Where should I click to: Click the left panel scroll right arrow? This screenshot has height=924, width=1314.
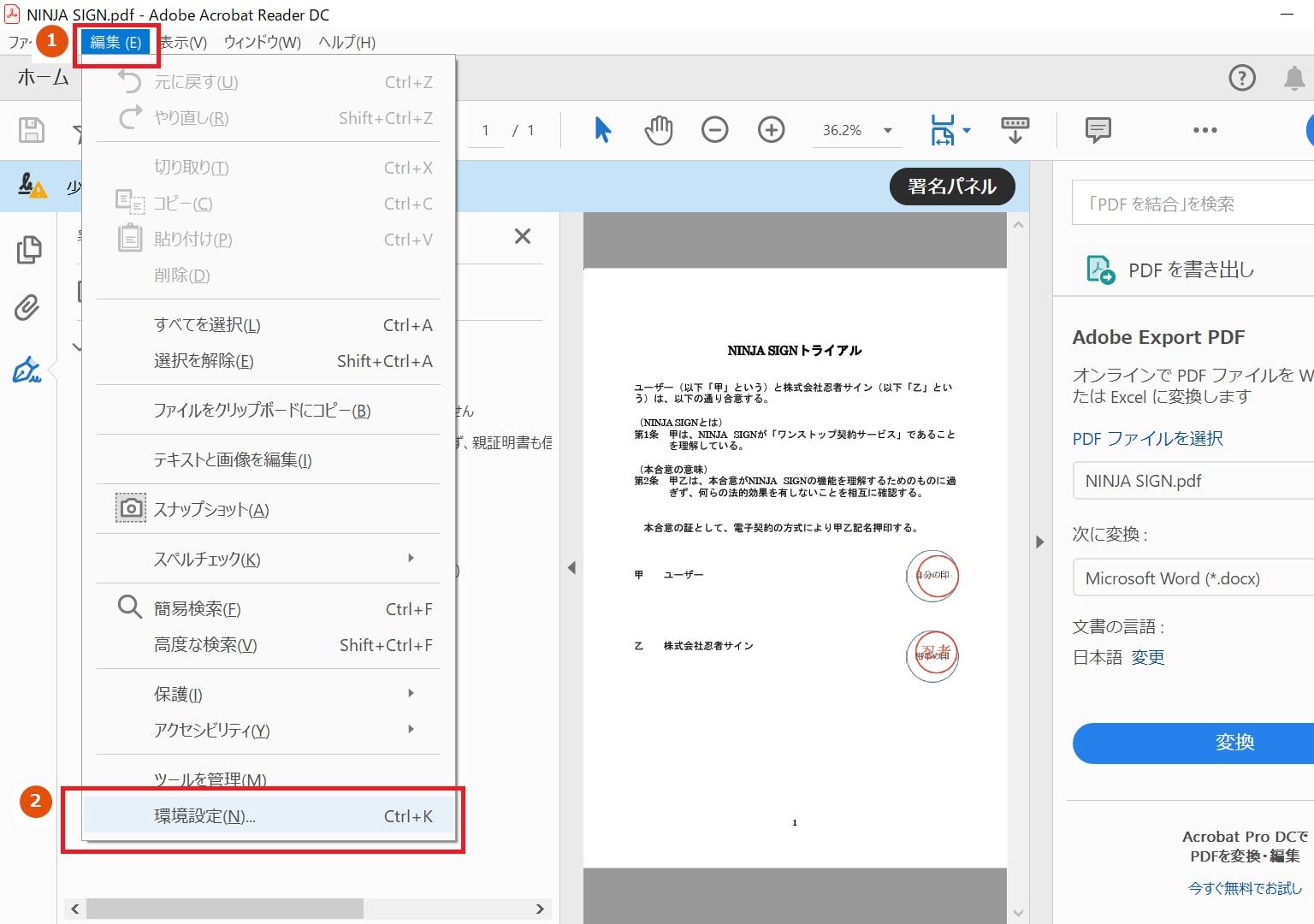539,909
